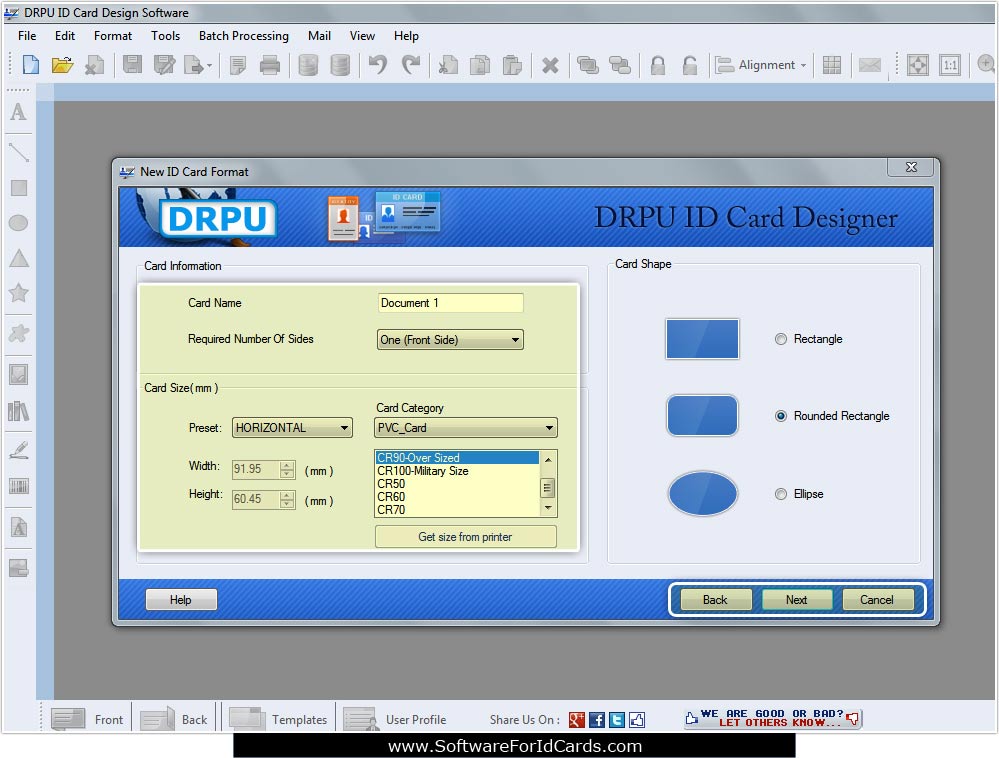Select CR50 in card size list

click(x=457, y=484)
